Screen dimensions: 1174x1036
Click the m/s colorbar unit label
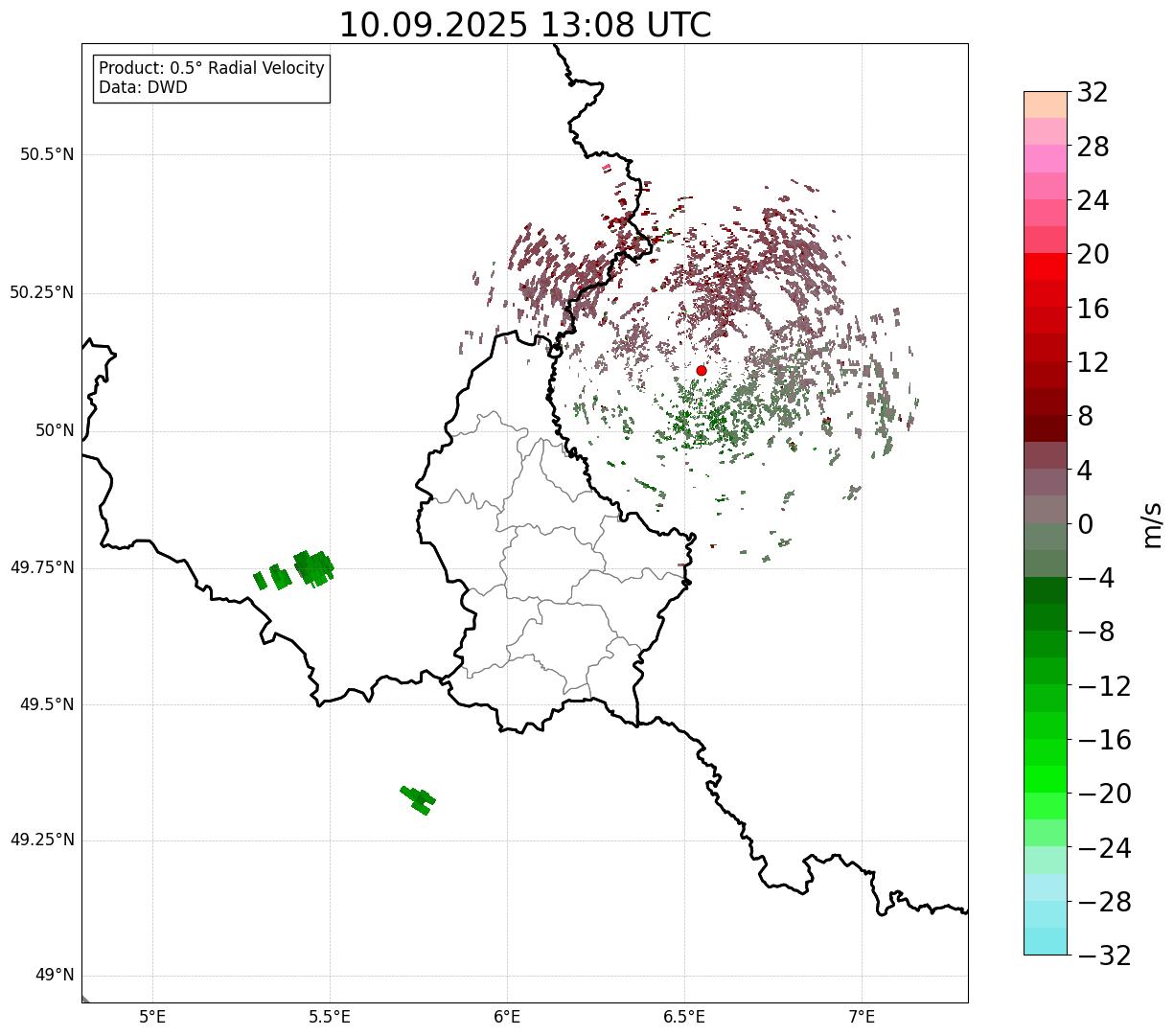click(1152, 524)
